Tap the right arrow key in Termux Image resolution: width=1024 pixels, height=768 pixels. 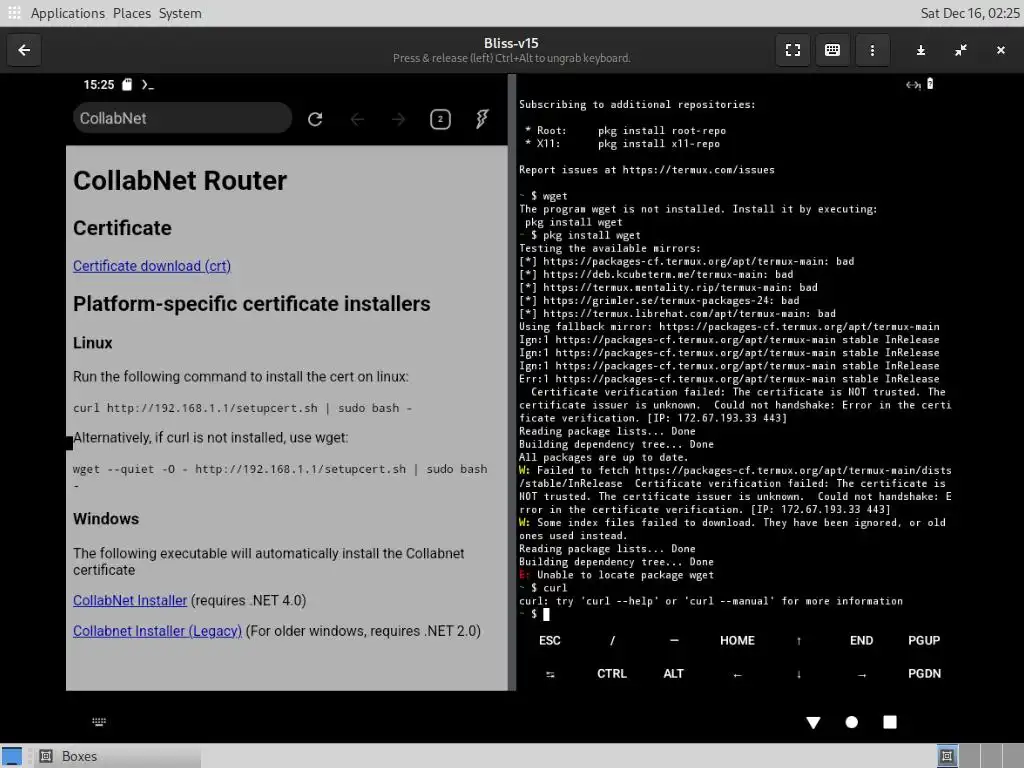pos(861,674)
